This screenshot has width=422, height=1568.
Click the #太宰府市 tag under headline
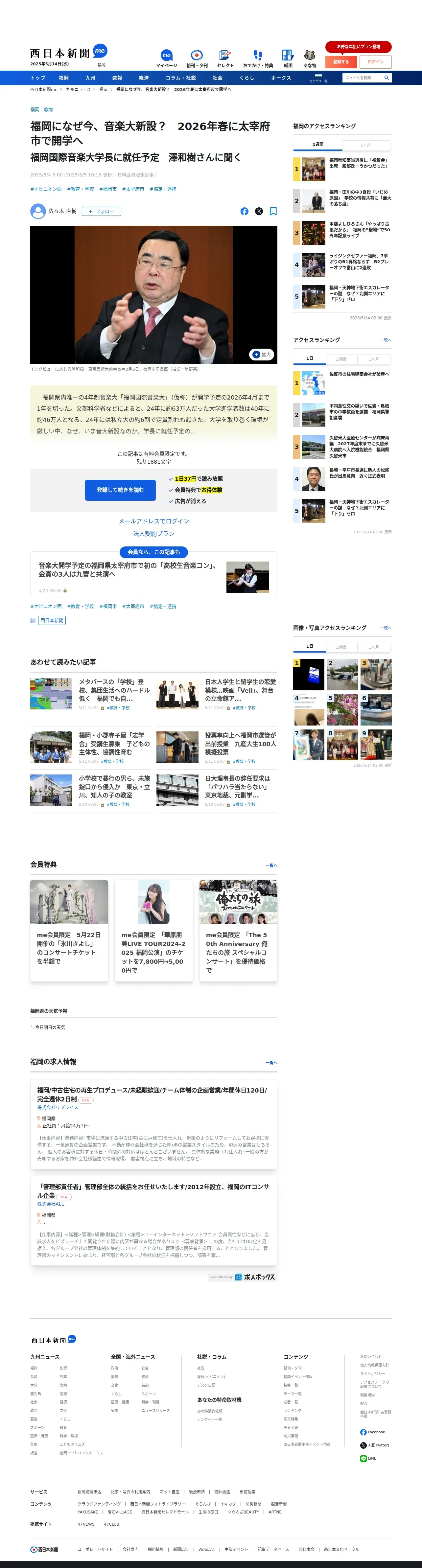point(133,189)
